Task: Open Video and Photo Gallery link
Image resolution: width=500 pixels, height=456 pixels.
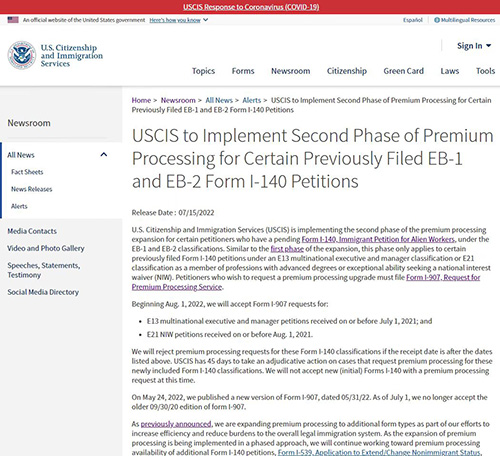Action: pos(46,248)
